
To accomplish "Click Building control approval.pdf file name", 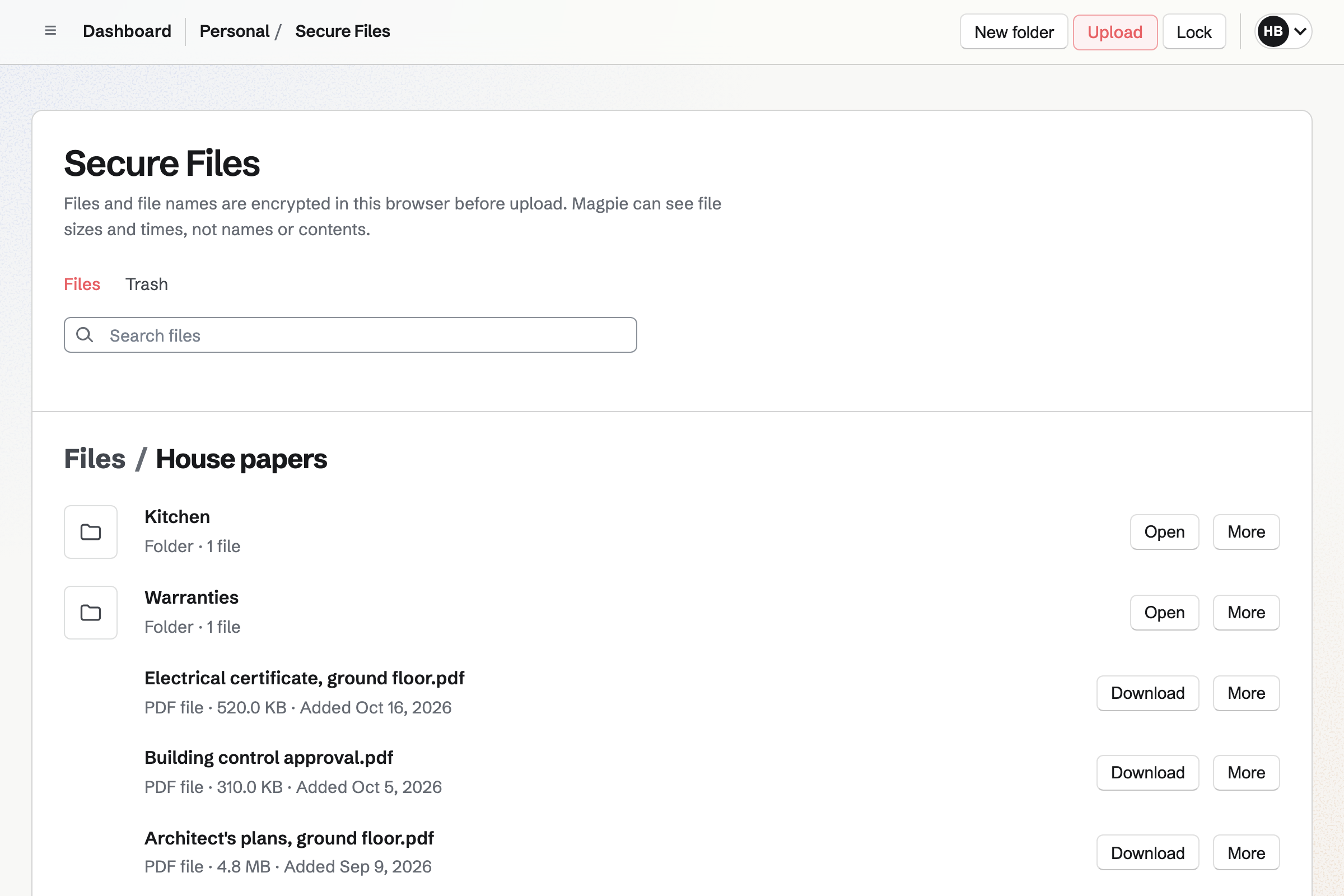I will tap(269, 758).
